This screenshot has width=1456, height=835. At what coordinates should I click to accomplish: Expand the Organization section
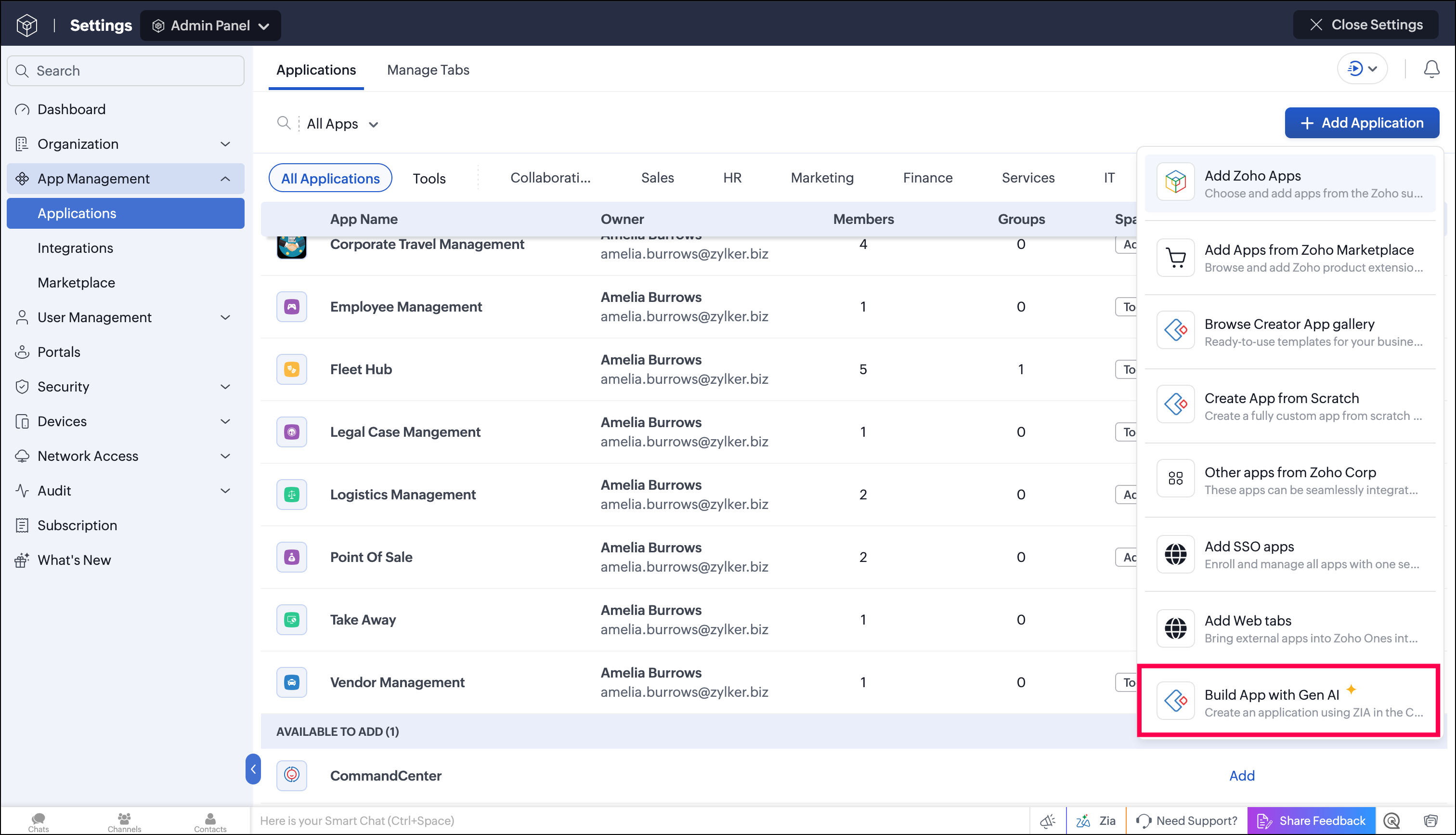[x=126, y=144]
